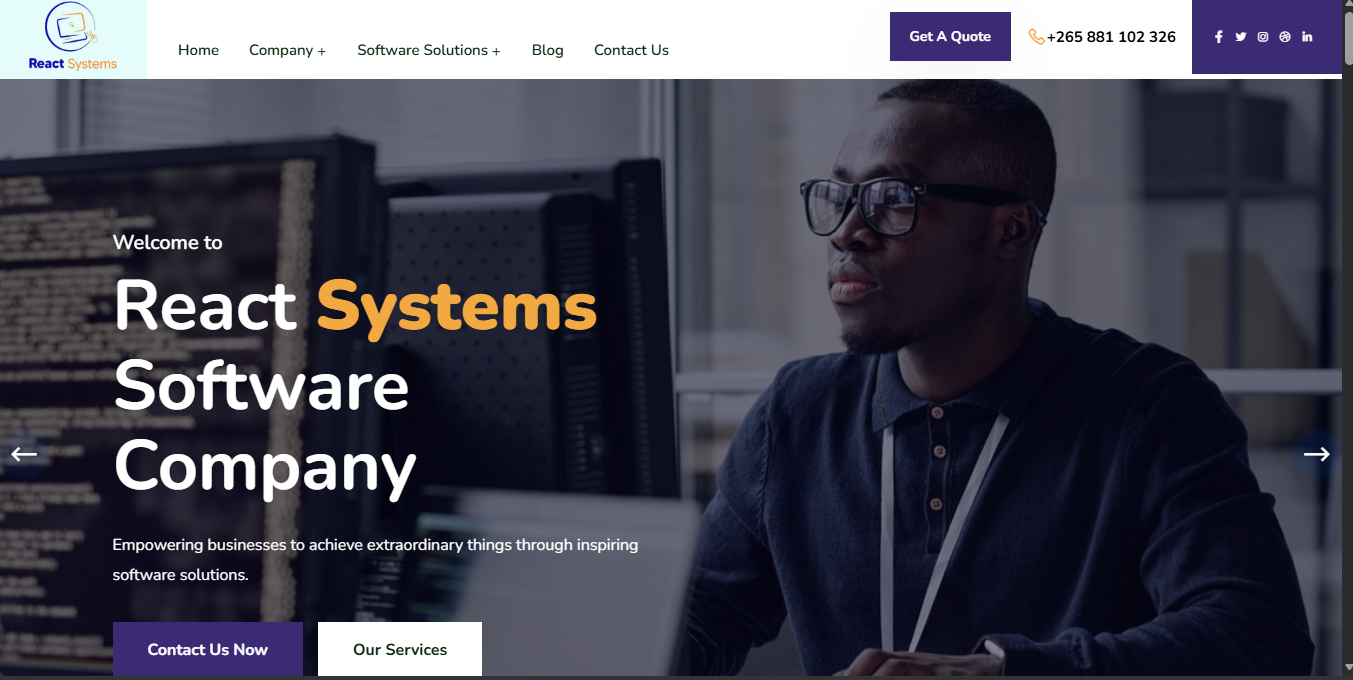Open the Twitter bird icon
Image resolution: width=1353 pixels, height=680 pixels.
tap(1241, 37)
